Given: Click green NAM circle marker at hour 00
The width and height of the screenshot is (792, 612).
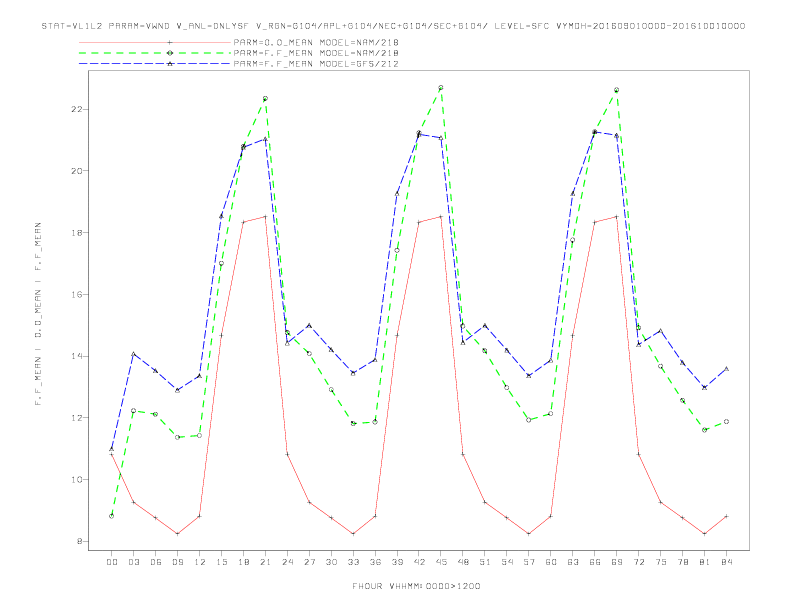Looking at the screenshot, I should [112, 516].
